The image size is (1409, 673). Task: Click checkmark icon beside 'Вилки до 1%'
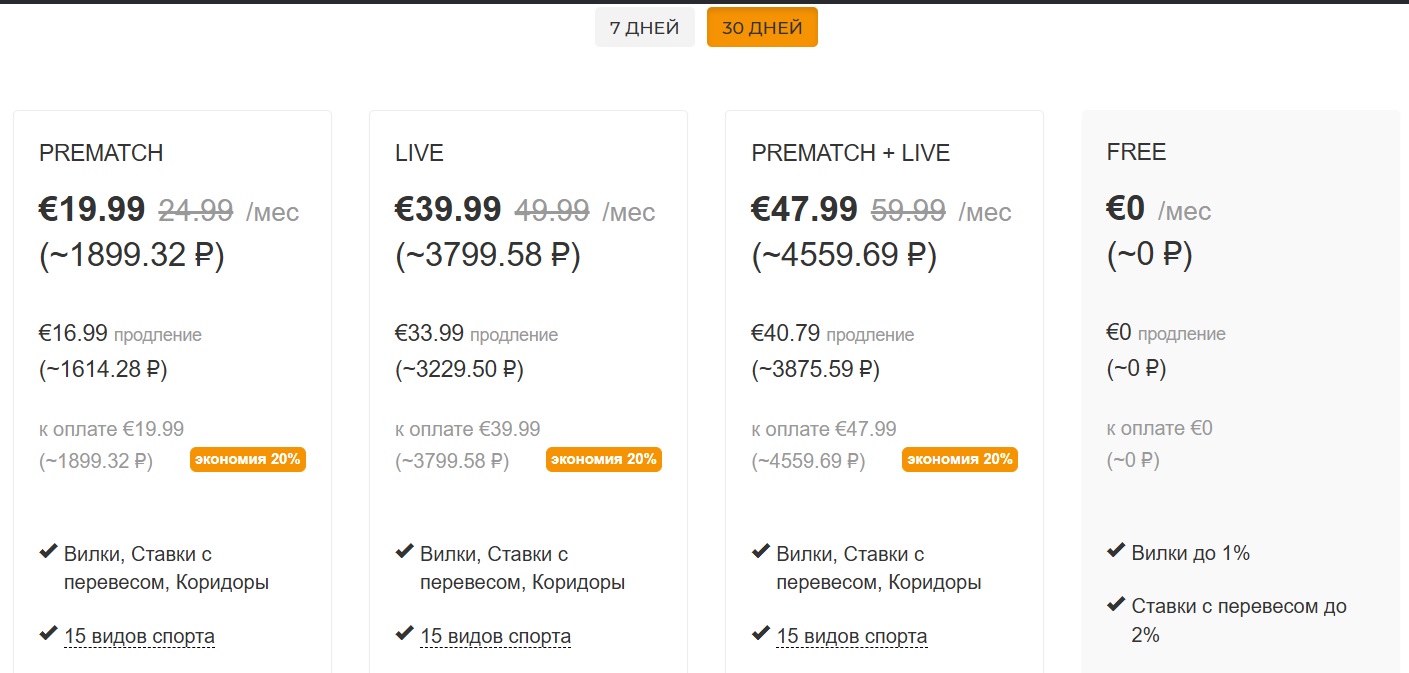tap(1116, 551)
